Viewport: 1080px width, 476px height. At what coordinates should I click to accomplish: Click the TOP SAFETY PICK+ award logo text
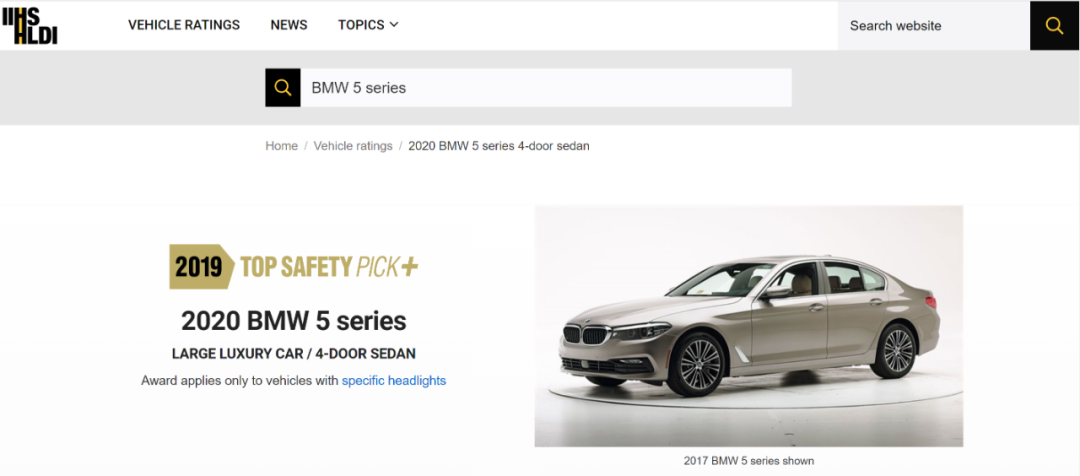(329, 267)
